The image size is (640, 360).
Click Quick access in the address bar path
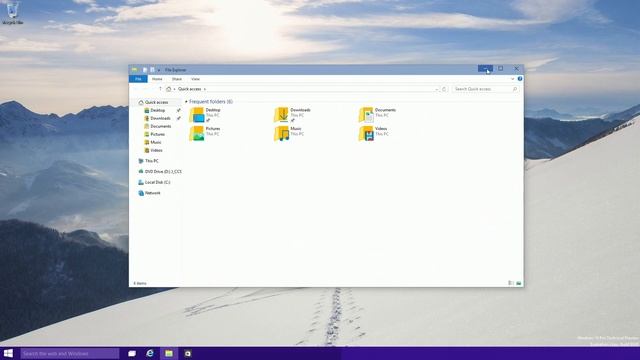pyautogui.click(x=190, y=89)
